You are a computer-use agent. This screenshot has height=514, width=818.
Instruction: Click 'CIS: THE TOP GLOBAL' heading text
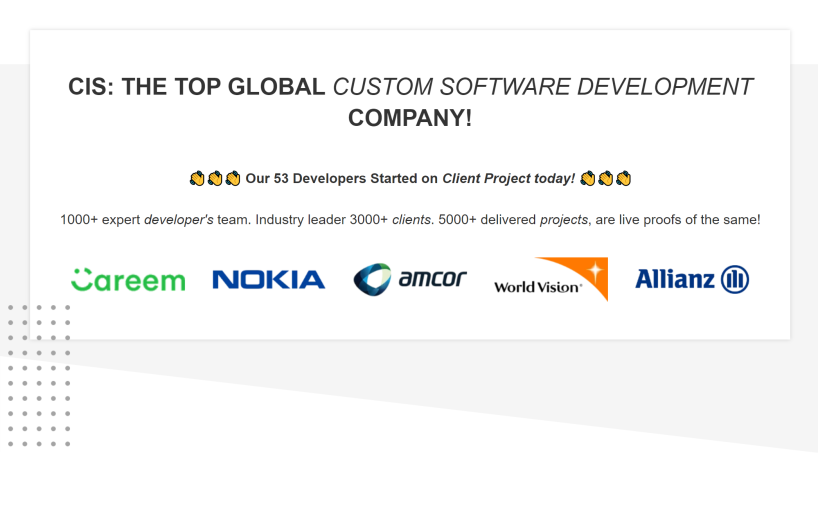(x=197, y=87)
